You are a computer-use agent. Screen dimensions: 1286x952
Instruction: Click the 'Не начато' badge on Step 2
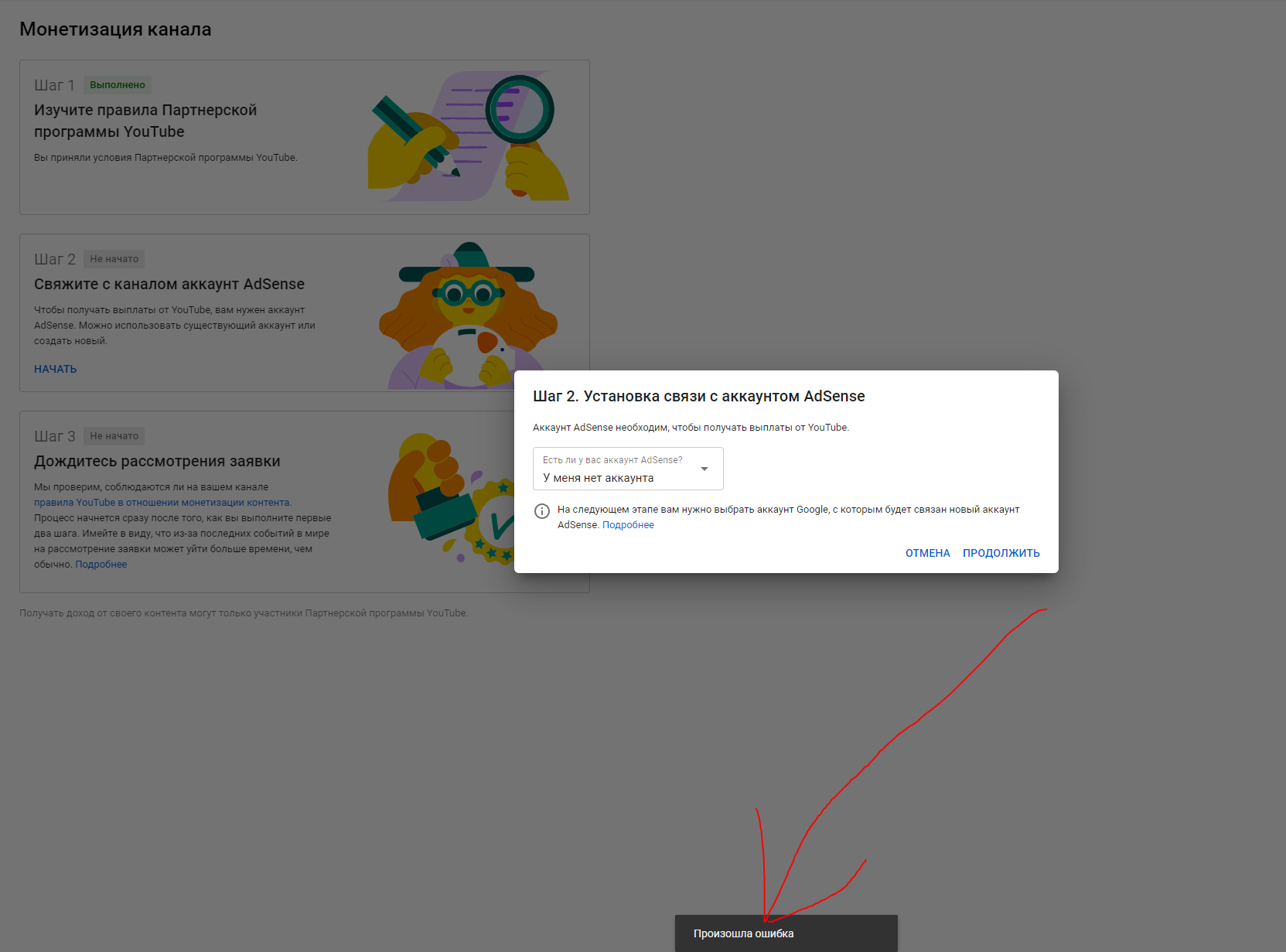click(114, 259)
